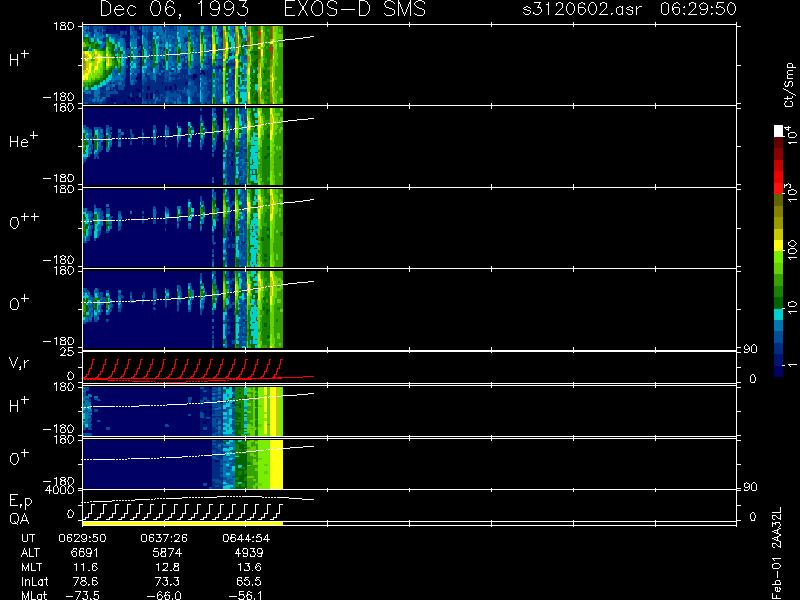Click the date title "Dec 06, 1993"

pyautogui.click(x=174, y=10)
